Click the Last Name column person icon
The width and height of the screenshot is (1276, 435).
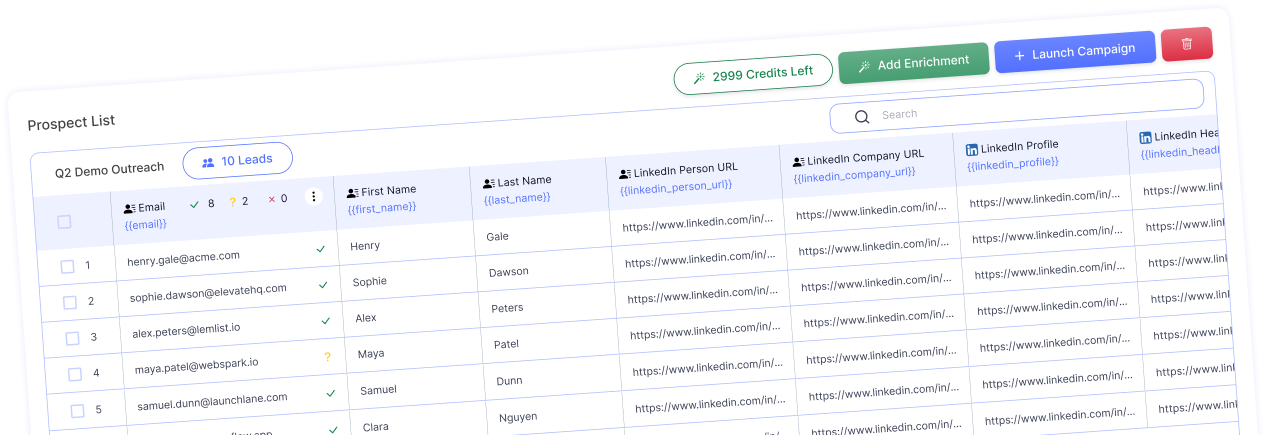489,184
